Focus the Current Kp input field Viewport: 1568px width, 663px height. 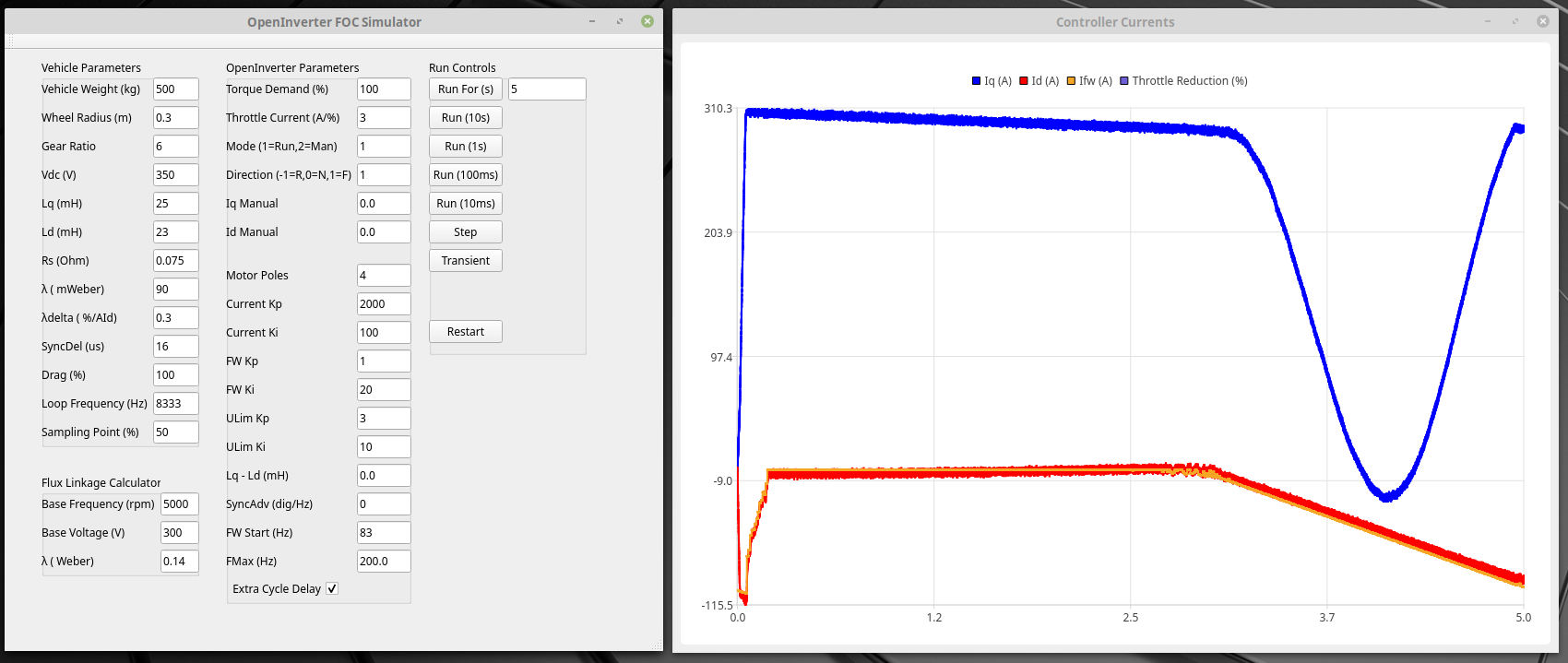pos(383,304)
